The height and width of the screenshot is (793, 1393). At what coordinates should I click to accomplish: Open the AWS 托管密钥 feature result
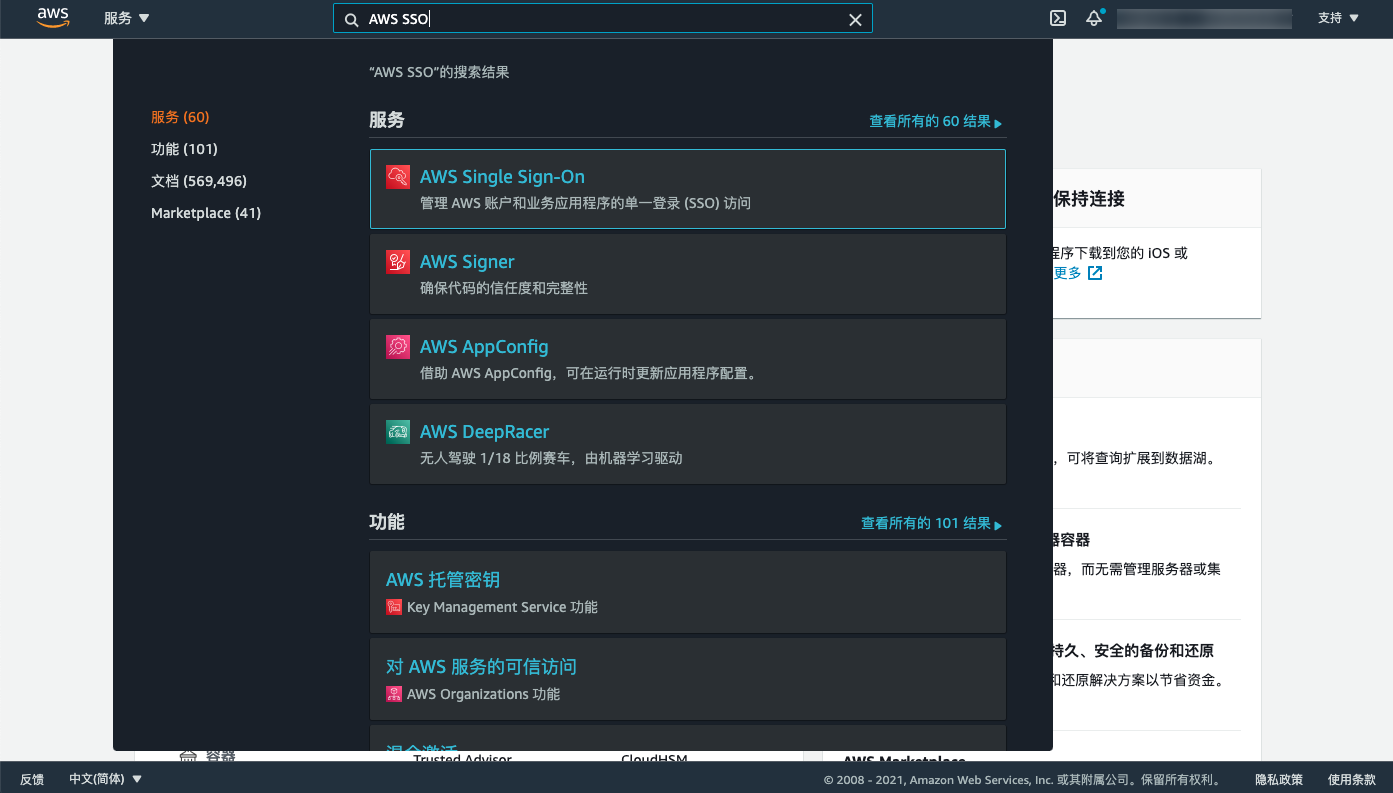443,580
